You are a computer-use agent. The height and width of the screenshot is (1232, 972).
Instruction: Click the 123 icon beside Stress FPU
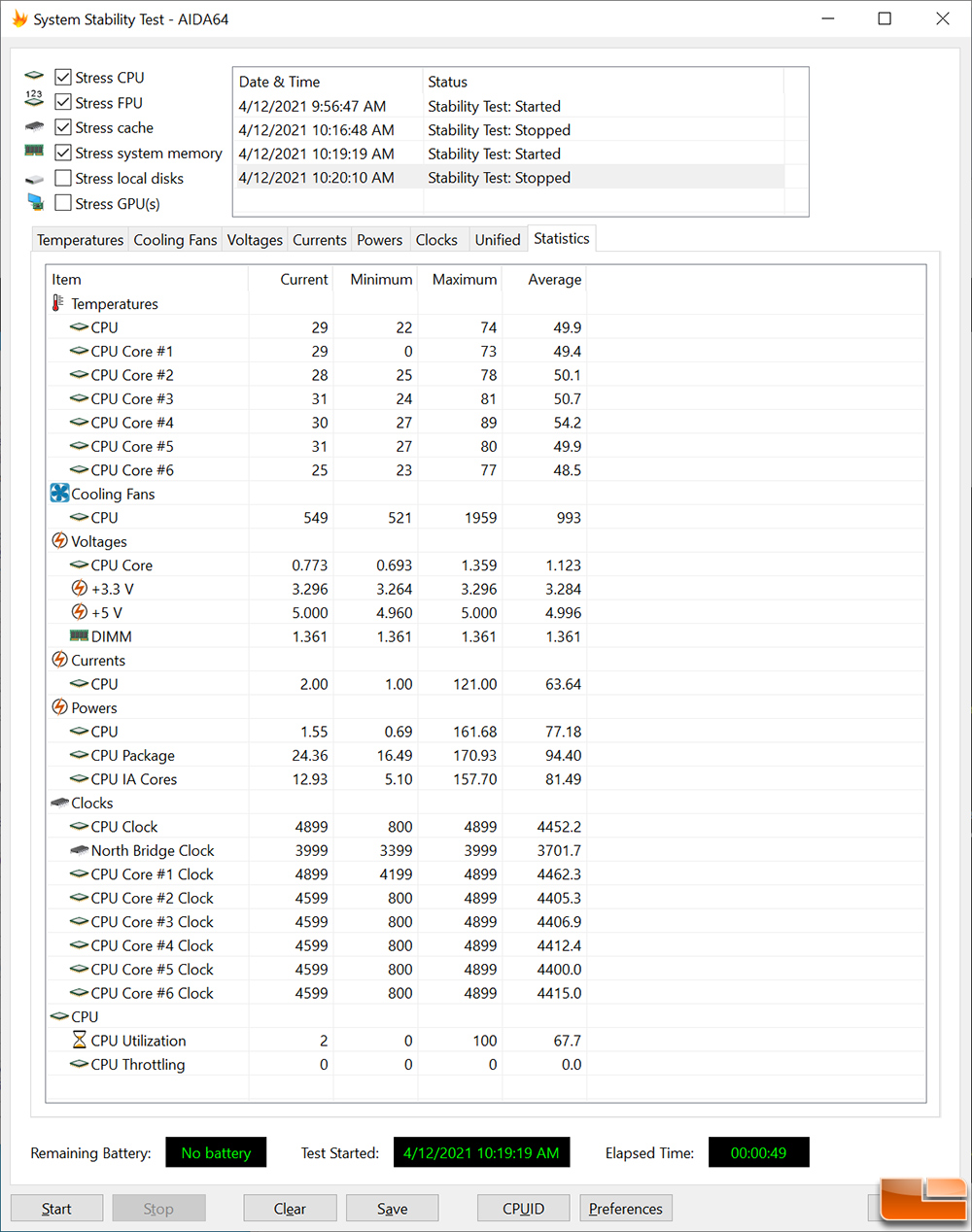pos(35,98)
